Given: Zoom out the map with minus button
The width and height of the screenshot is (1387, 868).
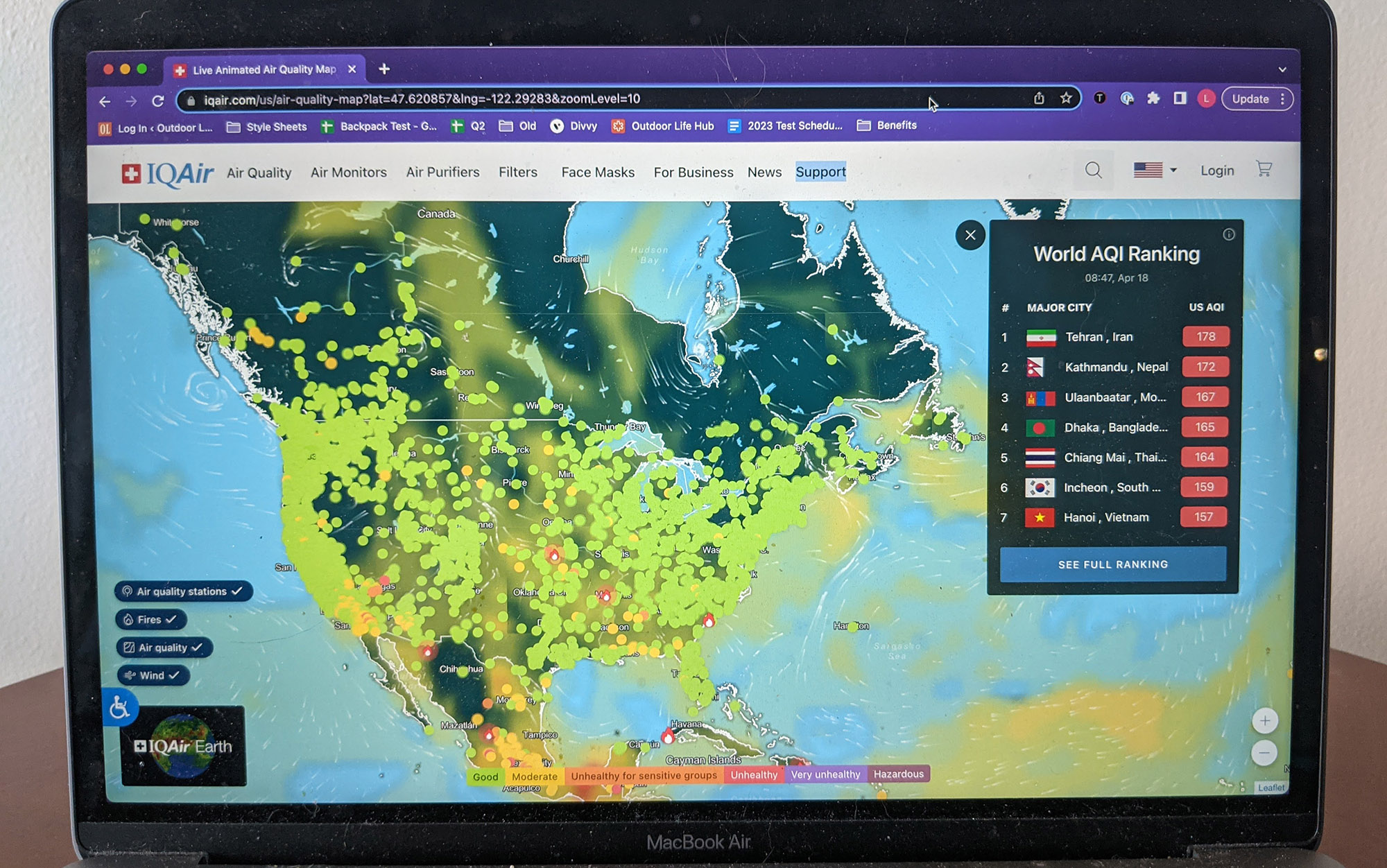Looking at the screenshot, I should pyautogui.click(x=1264, y=753).
